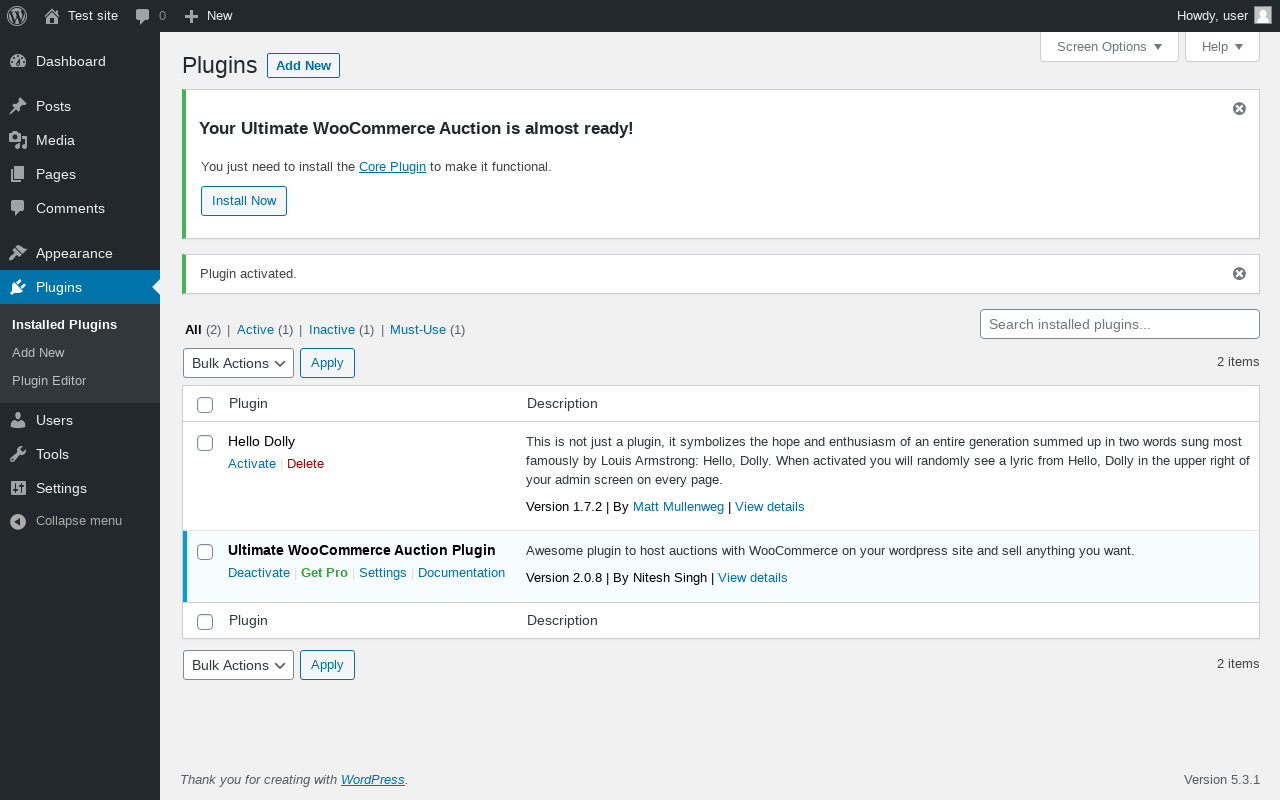The height and width of the screenshot is (800, 1280).
Task: Click the Install Now button
Action: pos(244,201)
